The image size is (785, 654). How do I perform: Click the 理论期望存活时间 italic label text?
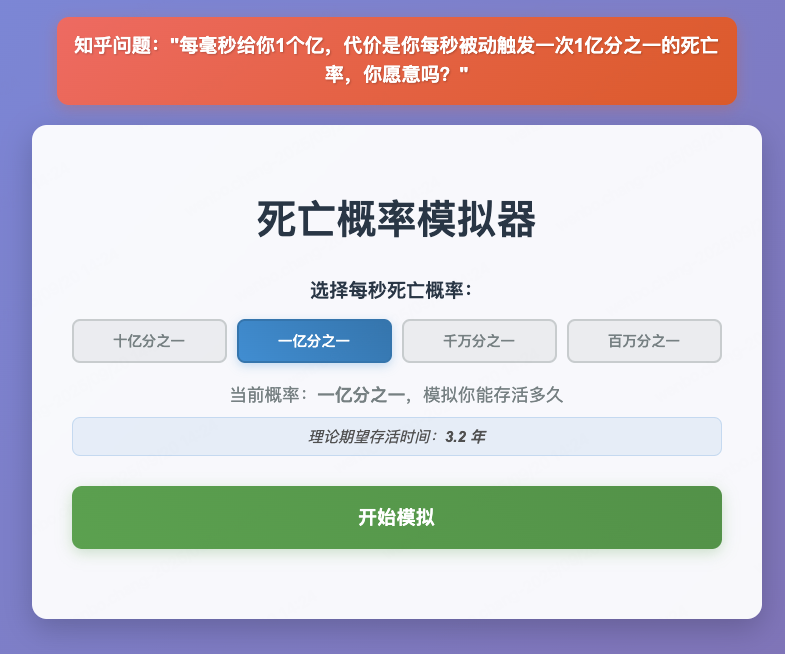click(x=370, y=437)
